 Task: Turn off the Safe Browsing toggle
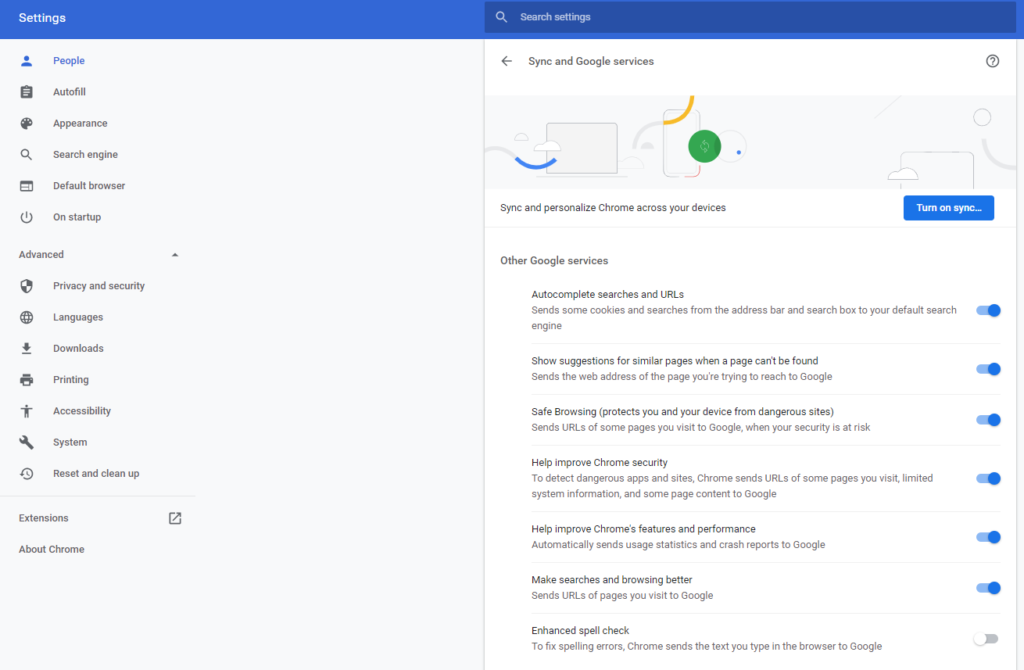pos(988,421)
